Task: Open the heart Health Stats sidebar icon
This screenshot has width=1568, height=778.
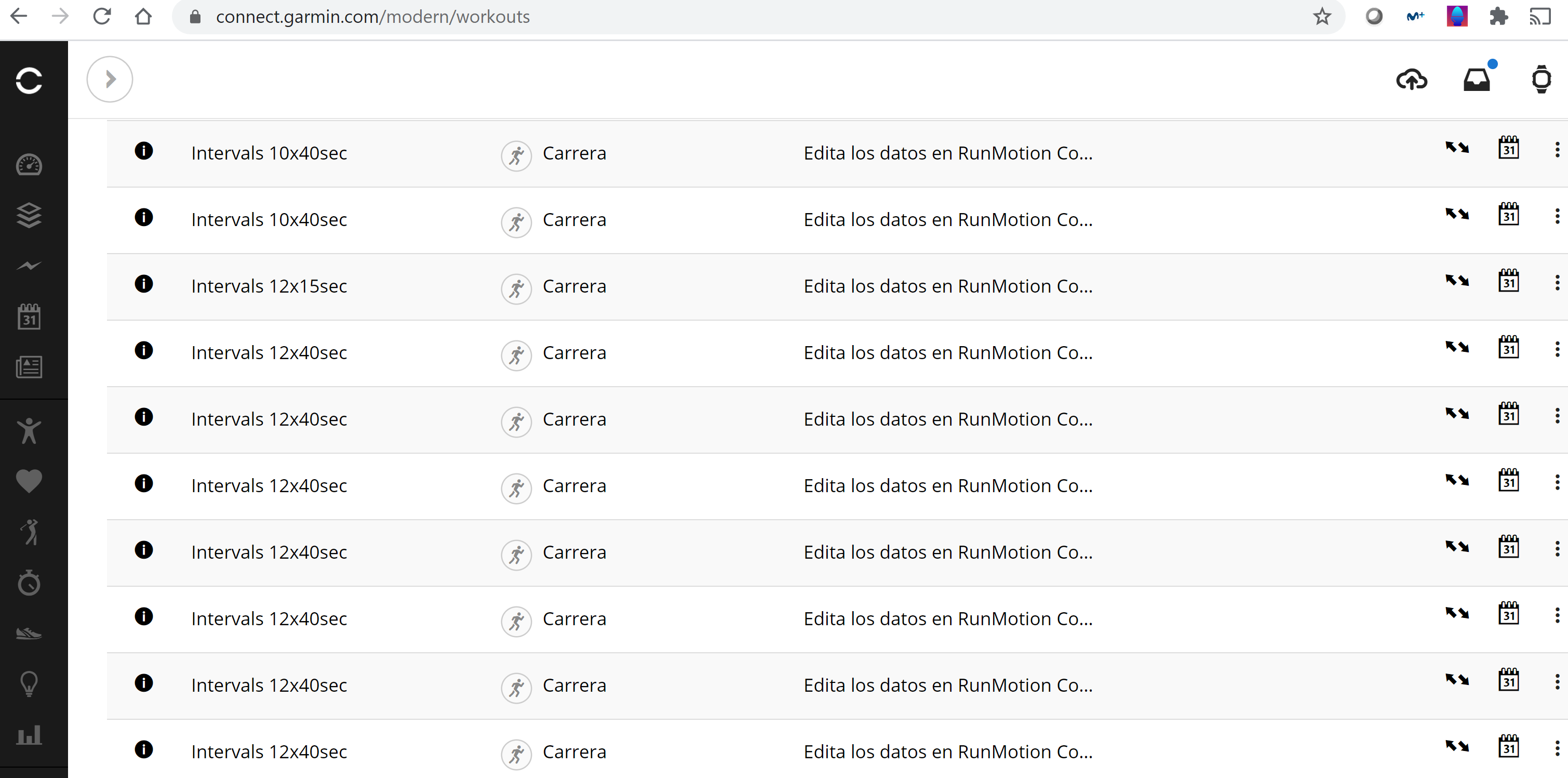Action: (29, 481)
